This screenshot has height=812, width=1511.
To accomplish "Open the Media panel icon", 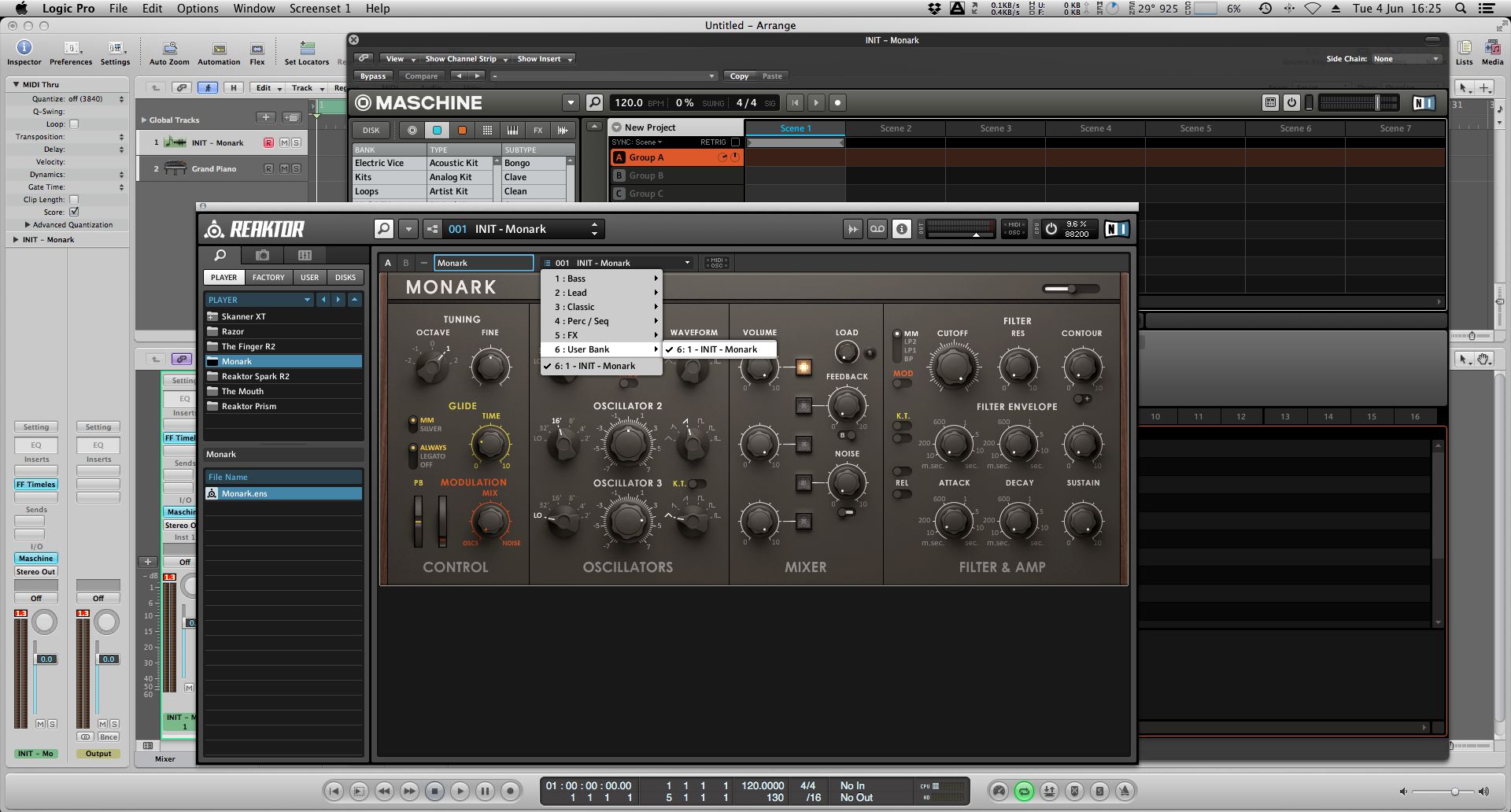I will (x=1492, y=54).
